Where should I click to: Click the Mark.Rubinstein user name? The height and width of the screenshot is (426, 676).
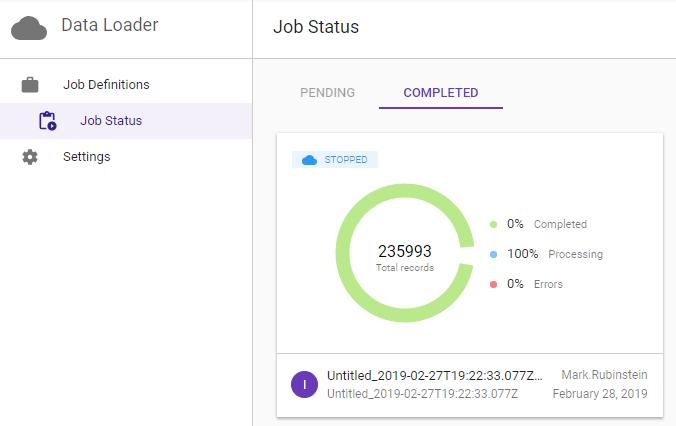pyautogui.click(x=604, y=375)
